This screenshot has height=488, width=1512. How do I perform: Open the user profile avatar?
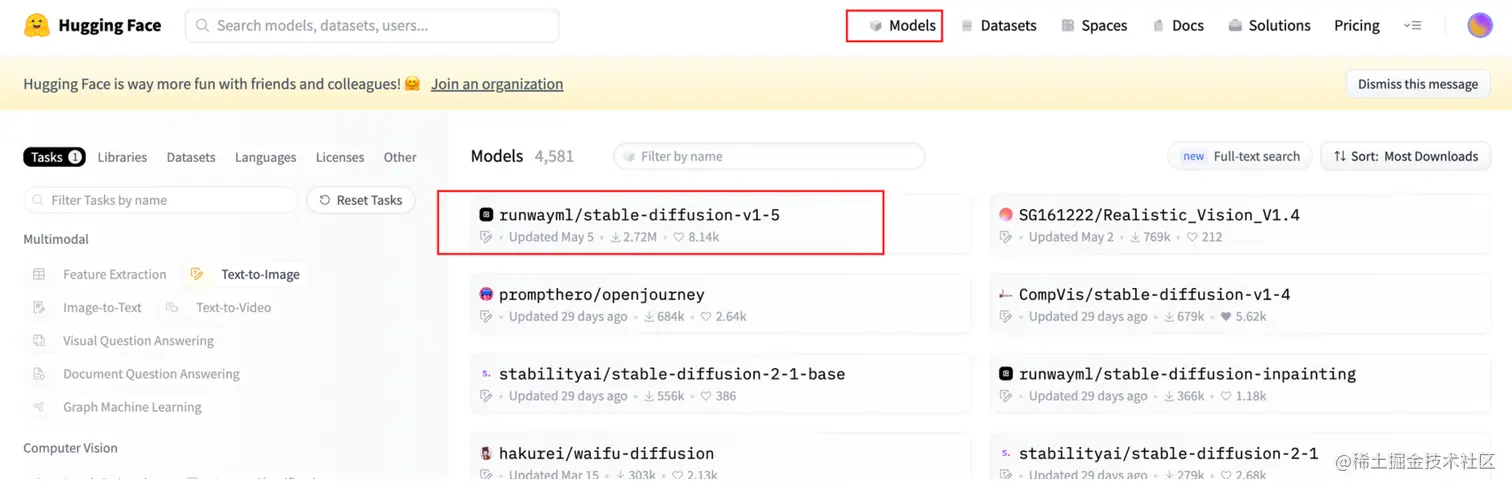click(x=1479, y=25)
